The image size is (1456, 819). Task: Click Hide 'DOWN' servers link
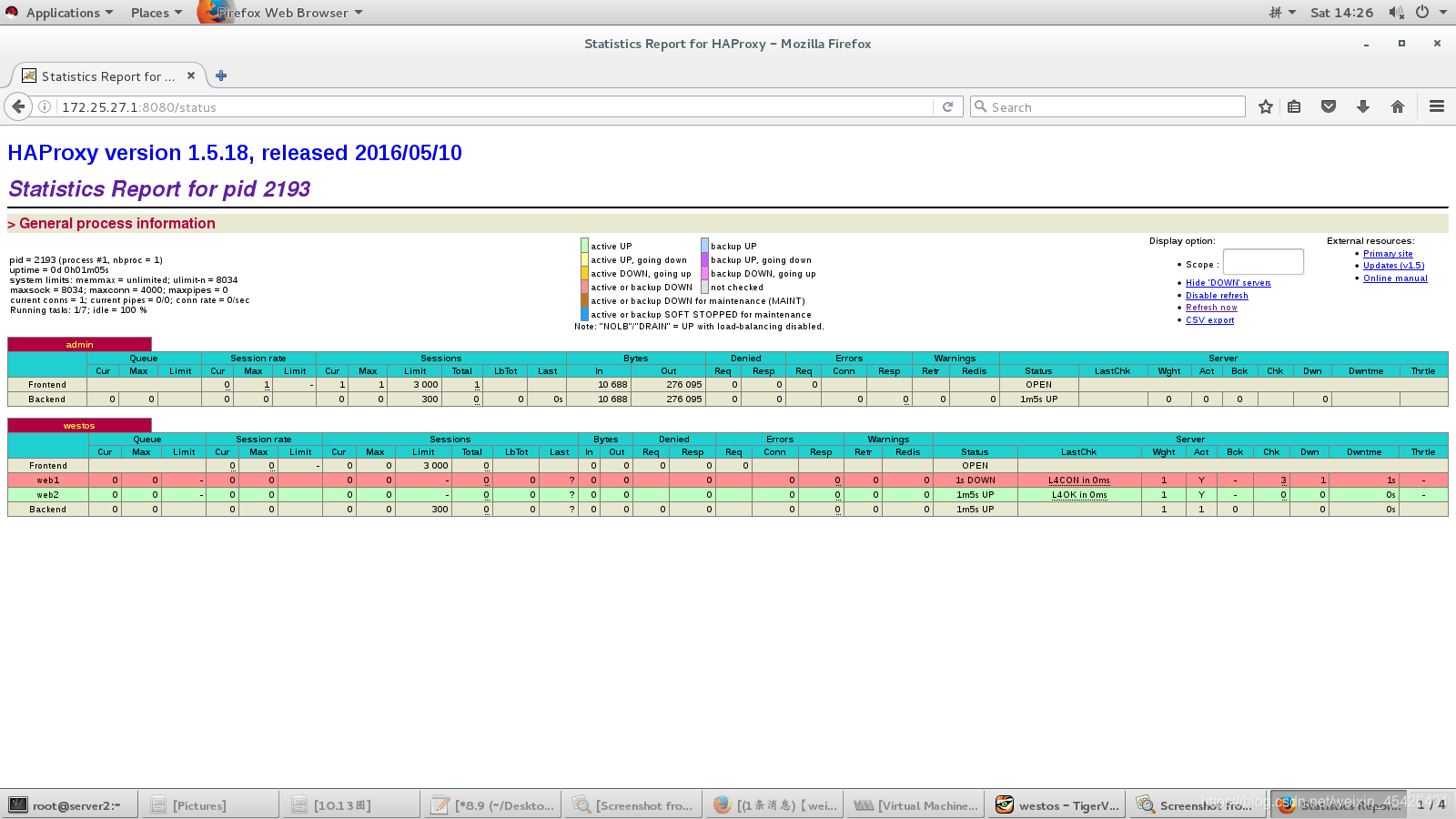pyautogui.click(x=1228, y=283)
